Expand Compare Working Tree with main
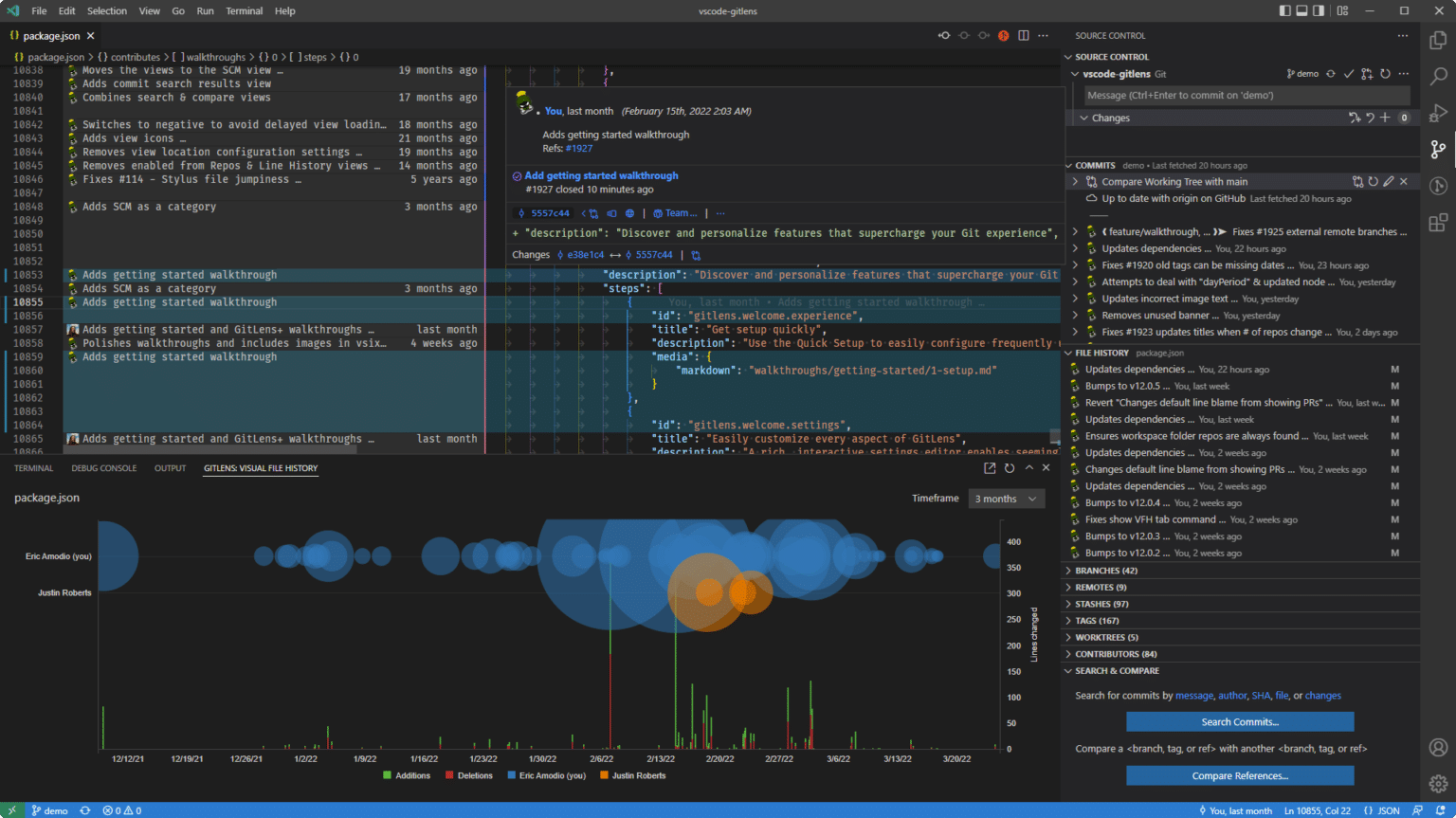Viewport: 1456px width, 818px height. tap(1074, 181)
